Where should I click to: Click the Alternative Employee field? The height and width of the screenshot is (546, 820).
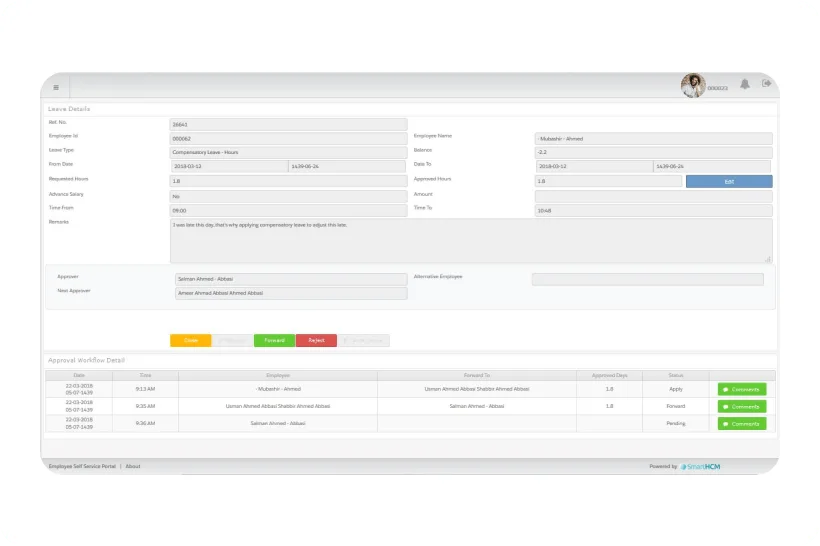[x=647, y=279]
